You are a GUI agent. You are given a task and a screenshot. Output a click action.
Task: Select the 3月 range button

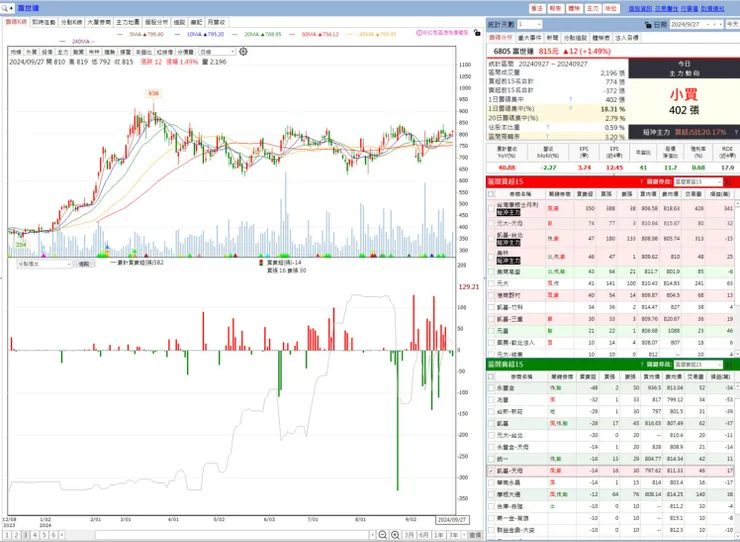[x=409, y=535]
